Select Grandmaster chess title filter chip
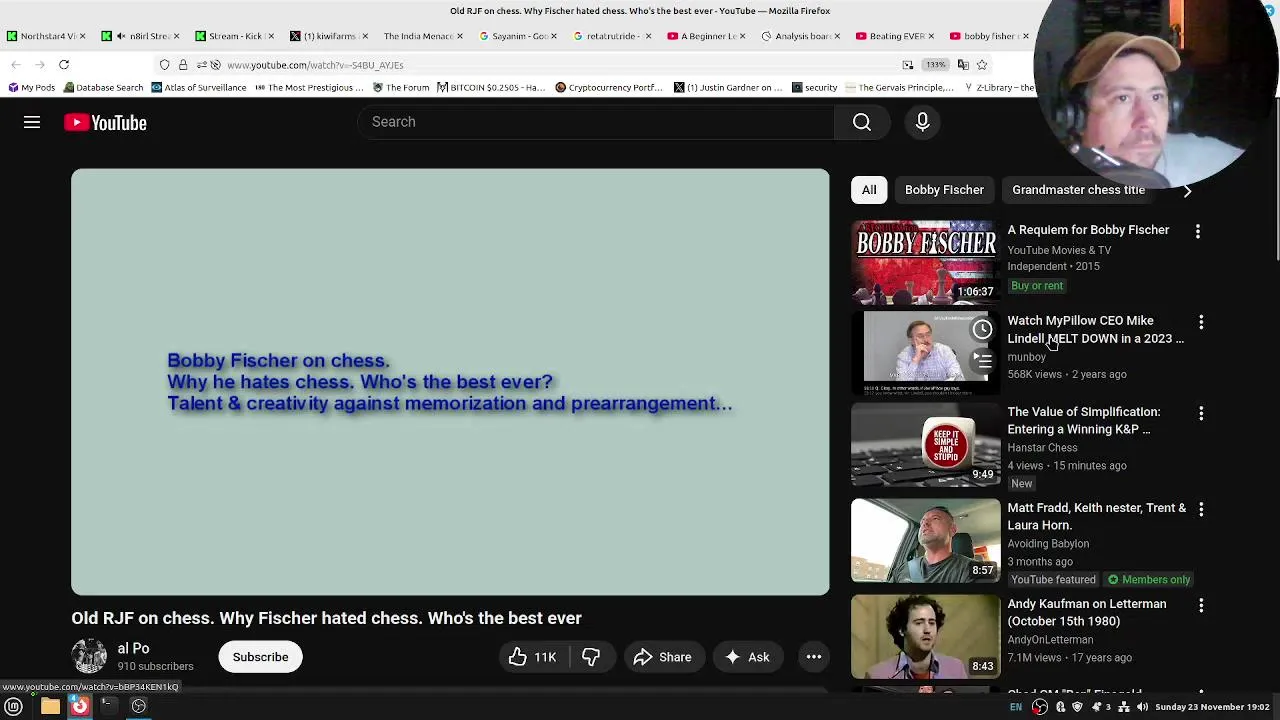1280x720 pixels. tap(1078, 190)
